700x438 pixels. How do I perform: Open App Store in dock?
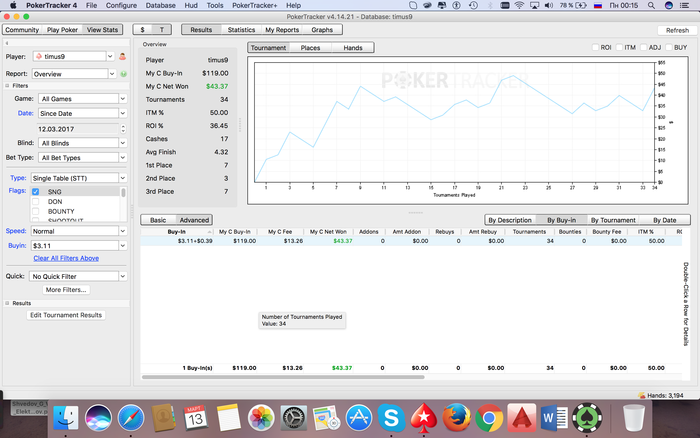(359, 418)
